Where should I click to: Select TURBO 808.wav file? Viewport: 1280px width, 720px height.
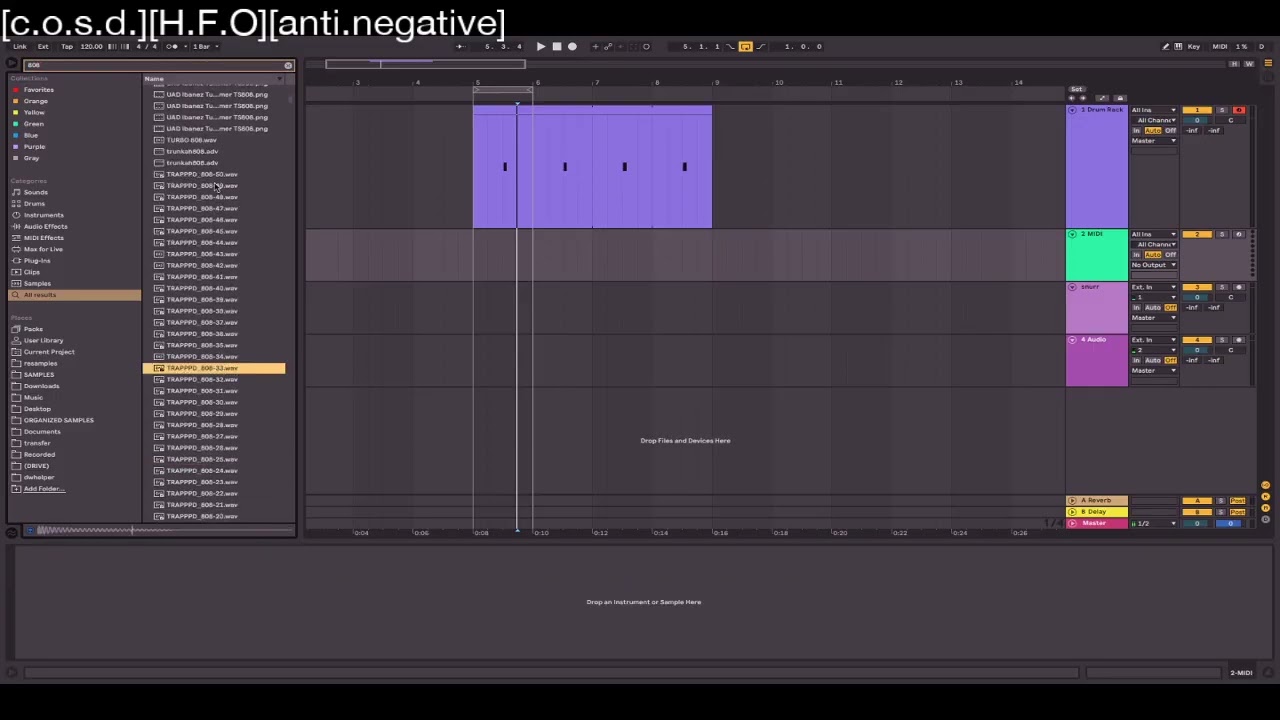tap(191, 140)
